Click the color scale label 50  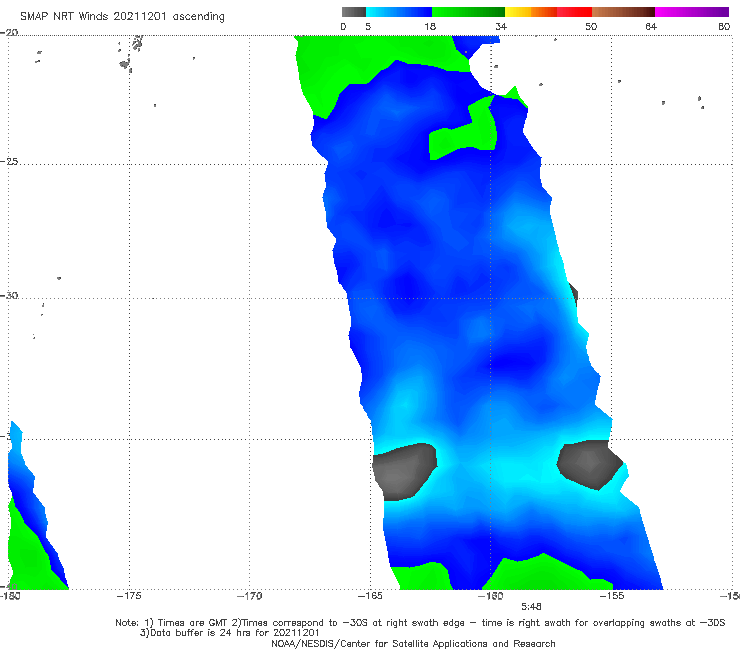(x=591, y=26)
